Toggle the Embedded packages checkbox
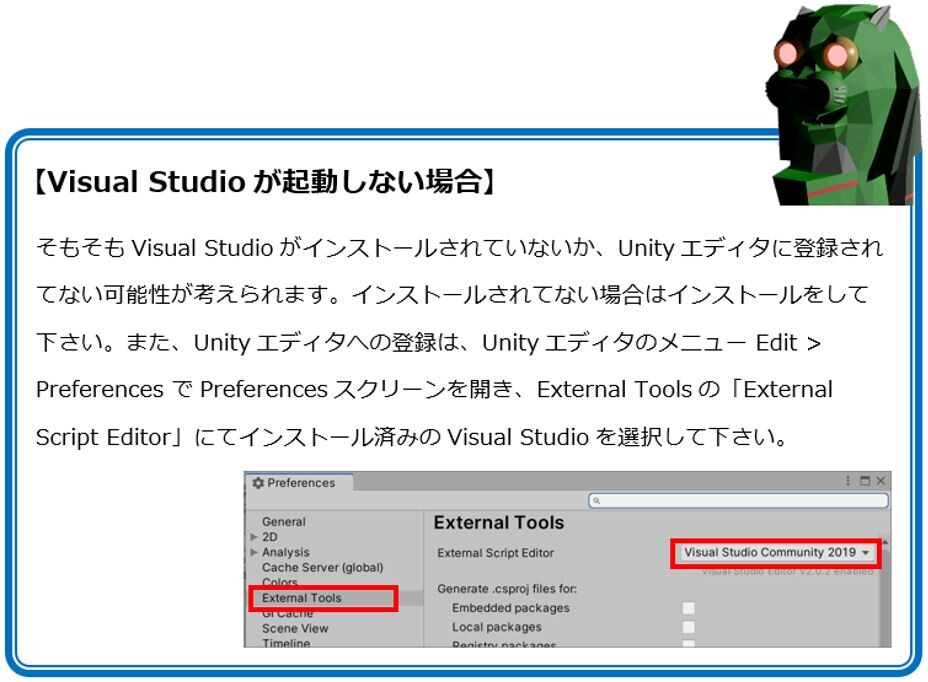 [688, 608]
